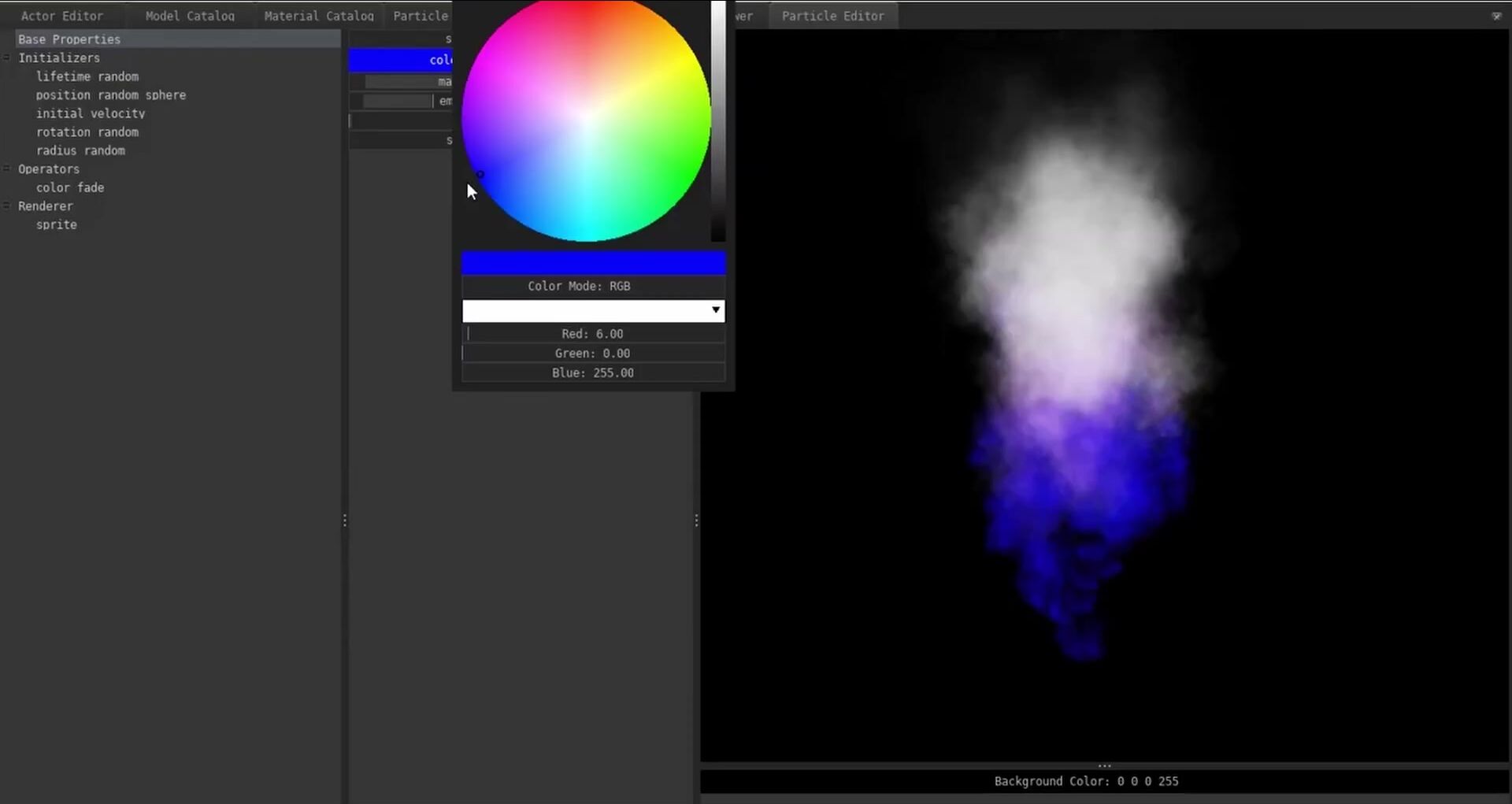Collapse the Operators tree group
The width and height of the screenshot is (1512, 804).
6,169
